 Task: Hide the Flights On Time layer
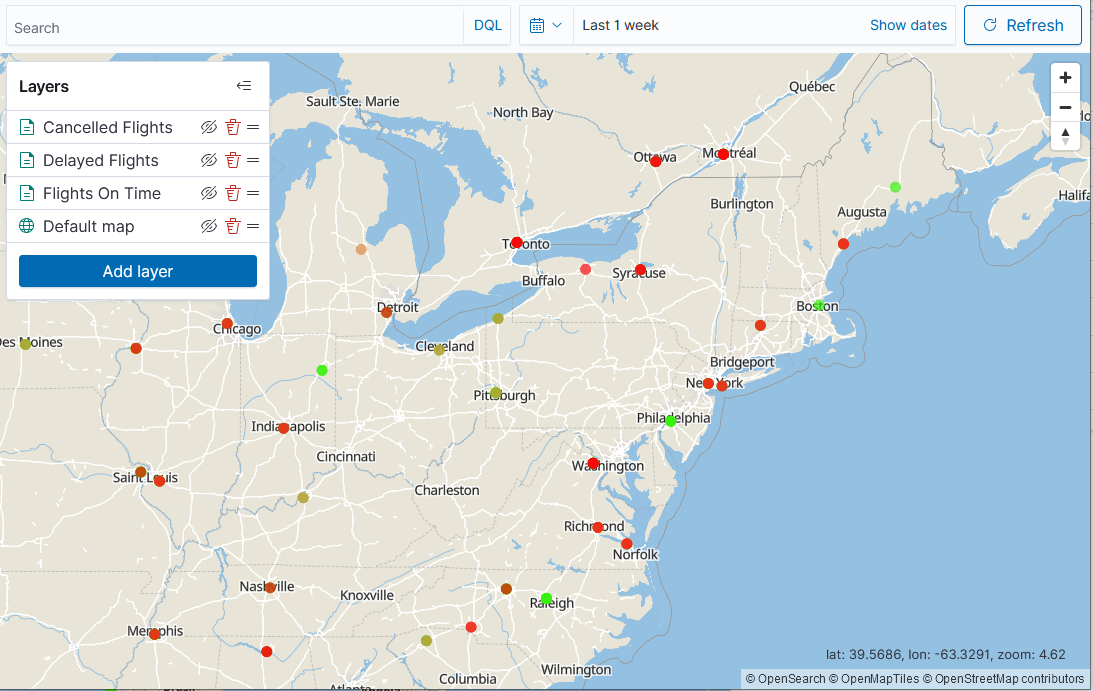click(x=209, y=193)
